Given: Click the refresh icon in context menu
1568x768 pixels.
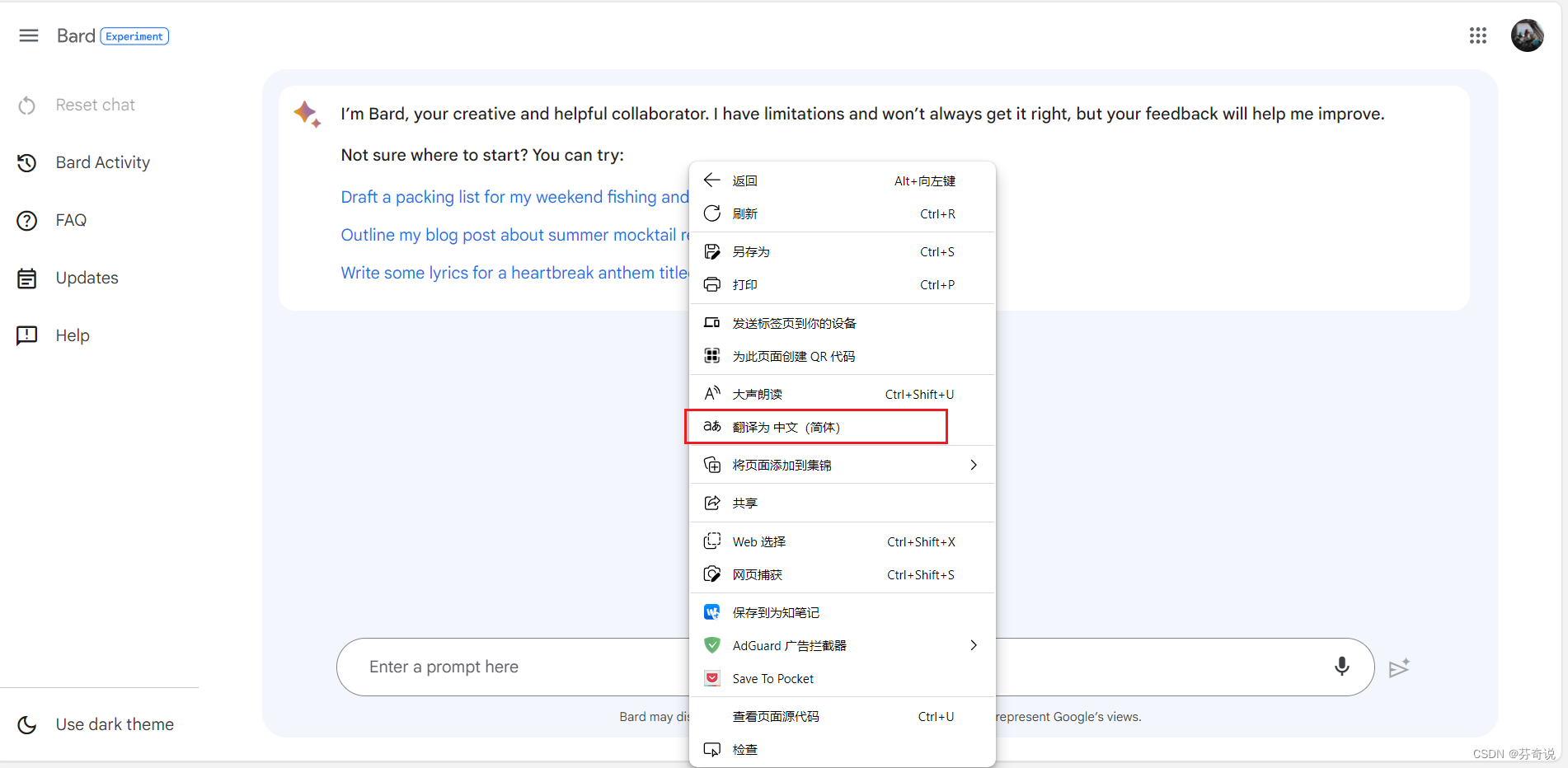Looking at the screenshot, I should click(x=712, y=213).
